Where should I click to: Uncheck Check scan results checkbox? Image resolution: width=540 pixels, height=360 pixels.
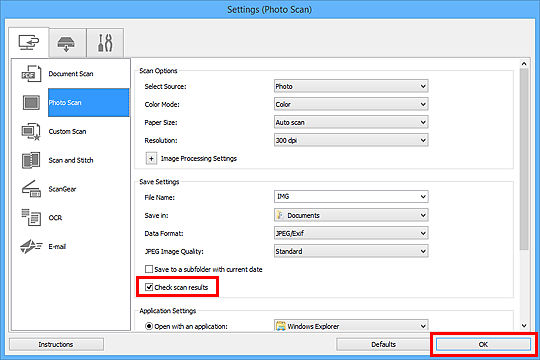149,287
